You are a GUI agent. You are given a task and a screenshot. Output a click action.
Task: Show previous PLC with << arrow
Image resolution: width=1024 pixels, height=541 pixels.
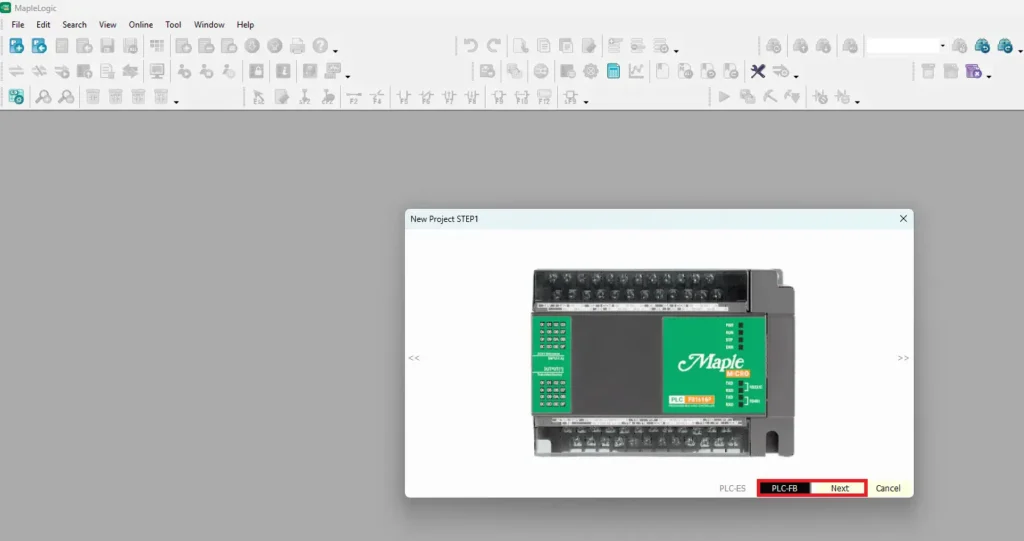(414, 358)
